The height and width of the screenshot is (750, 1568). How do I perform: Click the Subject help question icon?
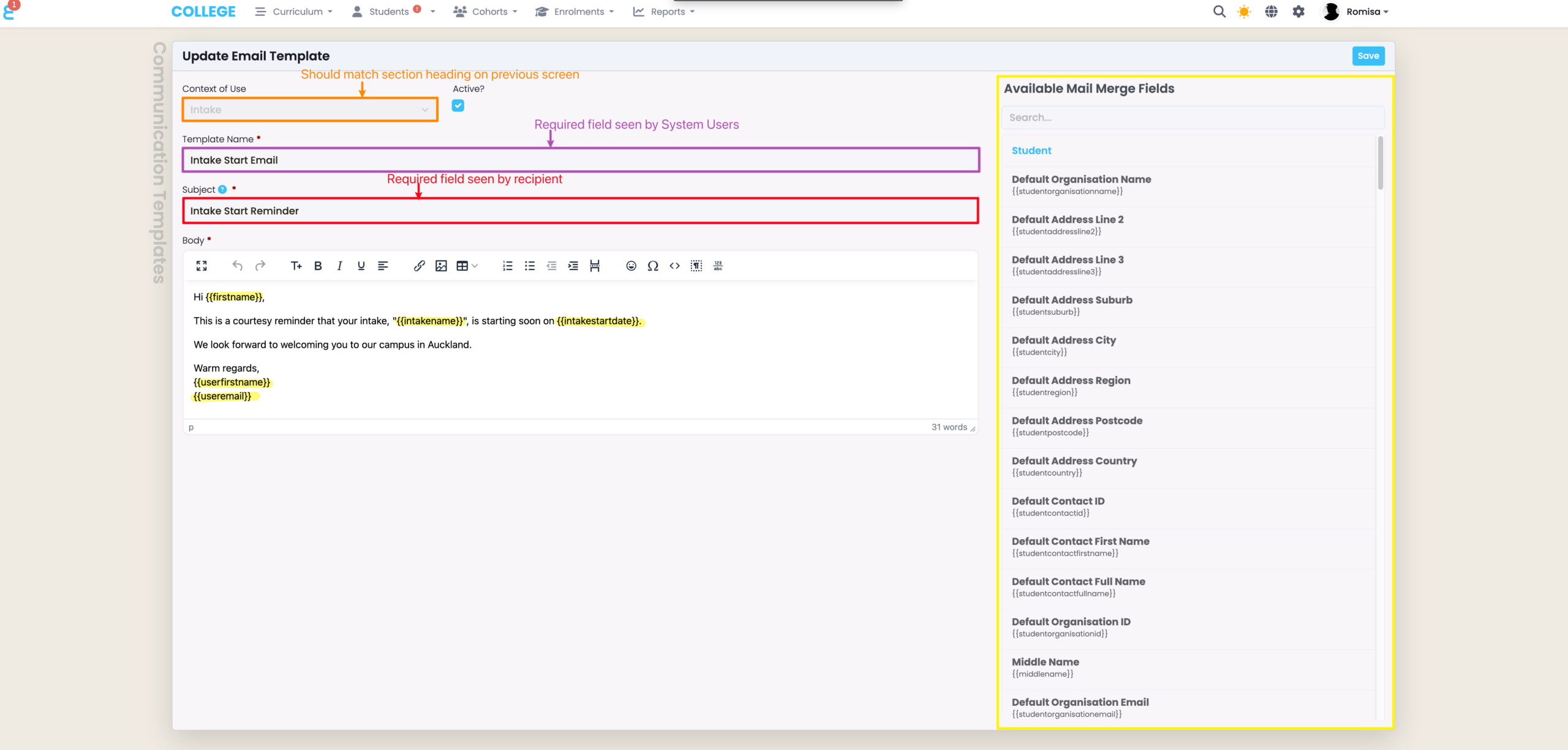tap(222, 190)
